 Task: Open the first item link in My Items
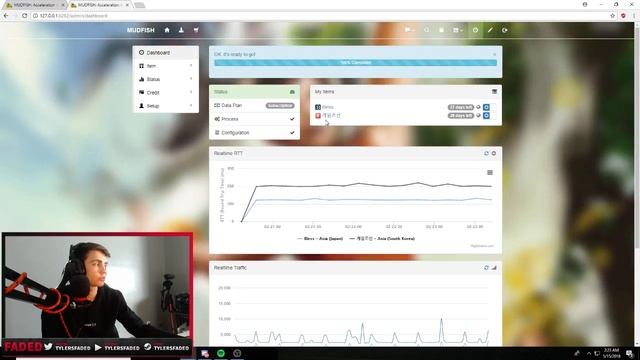pos(328,107)
